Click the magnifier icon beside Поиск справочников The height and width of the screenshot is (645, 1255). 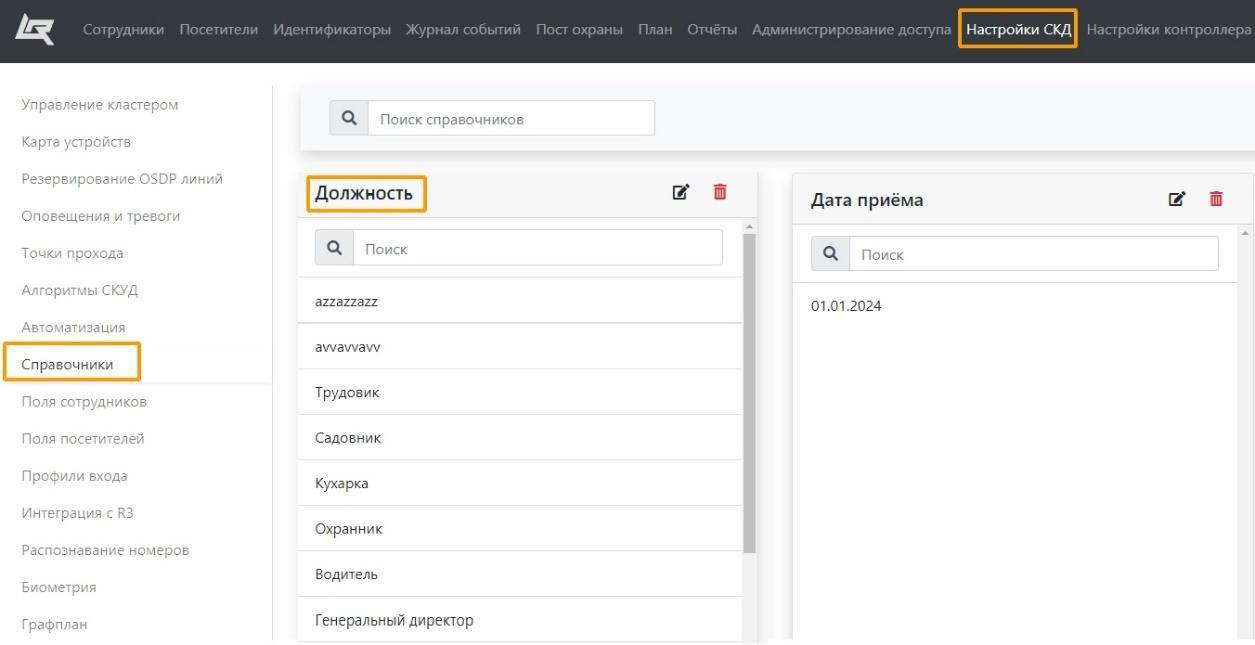[349, 118]
